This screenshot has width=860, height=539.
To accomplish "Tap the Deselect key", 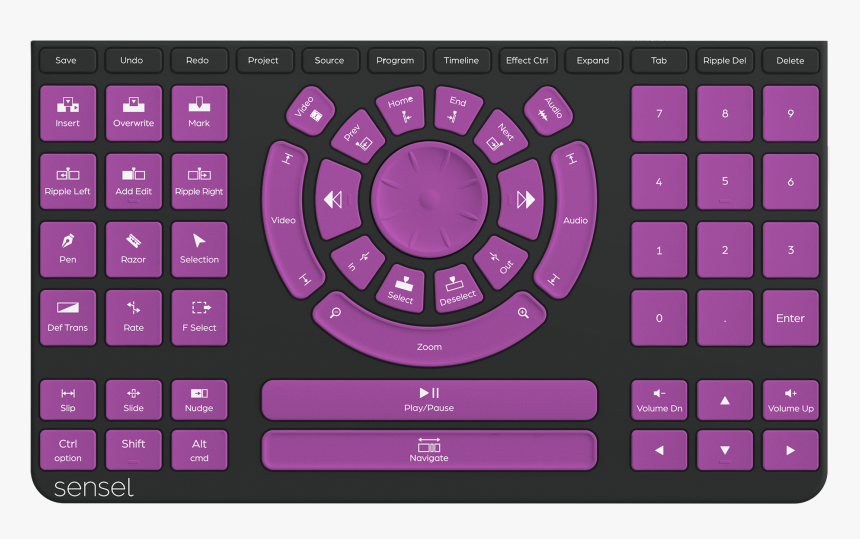I will click(x=457, y=289).
